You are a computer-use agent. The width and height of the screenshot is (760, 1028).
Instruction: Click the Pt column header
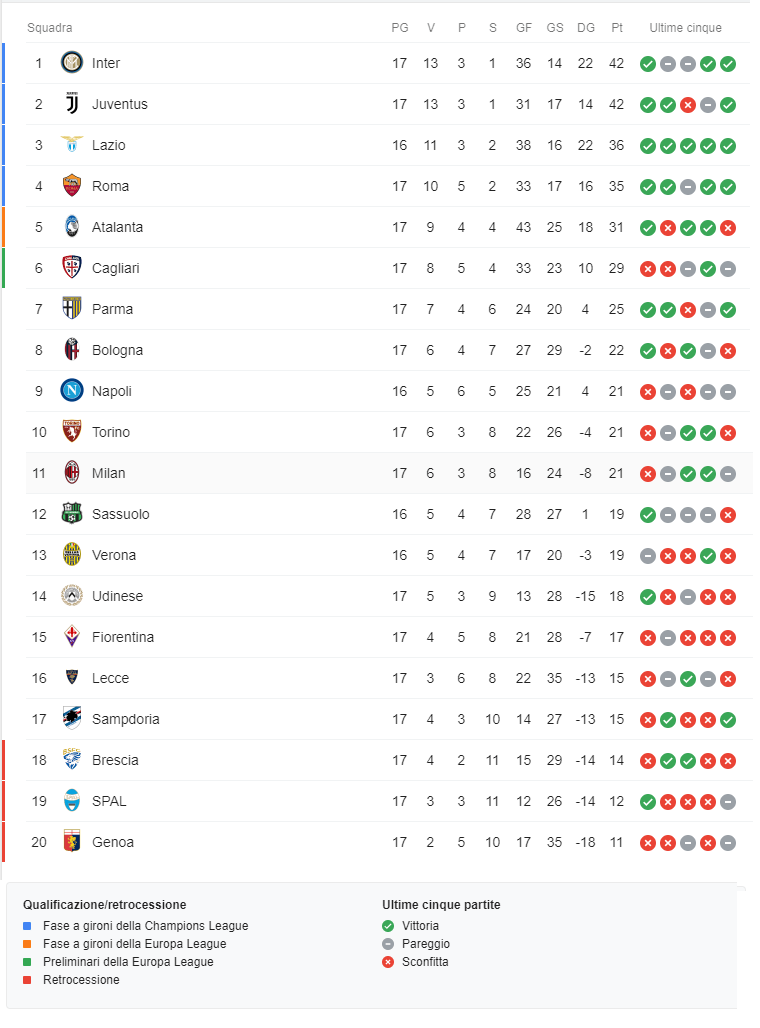(x=617, y=28)
